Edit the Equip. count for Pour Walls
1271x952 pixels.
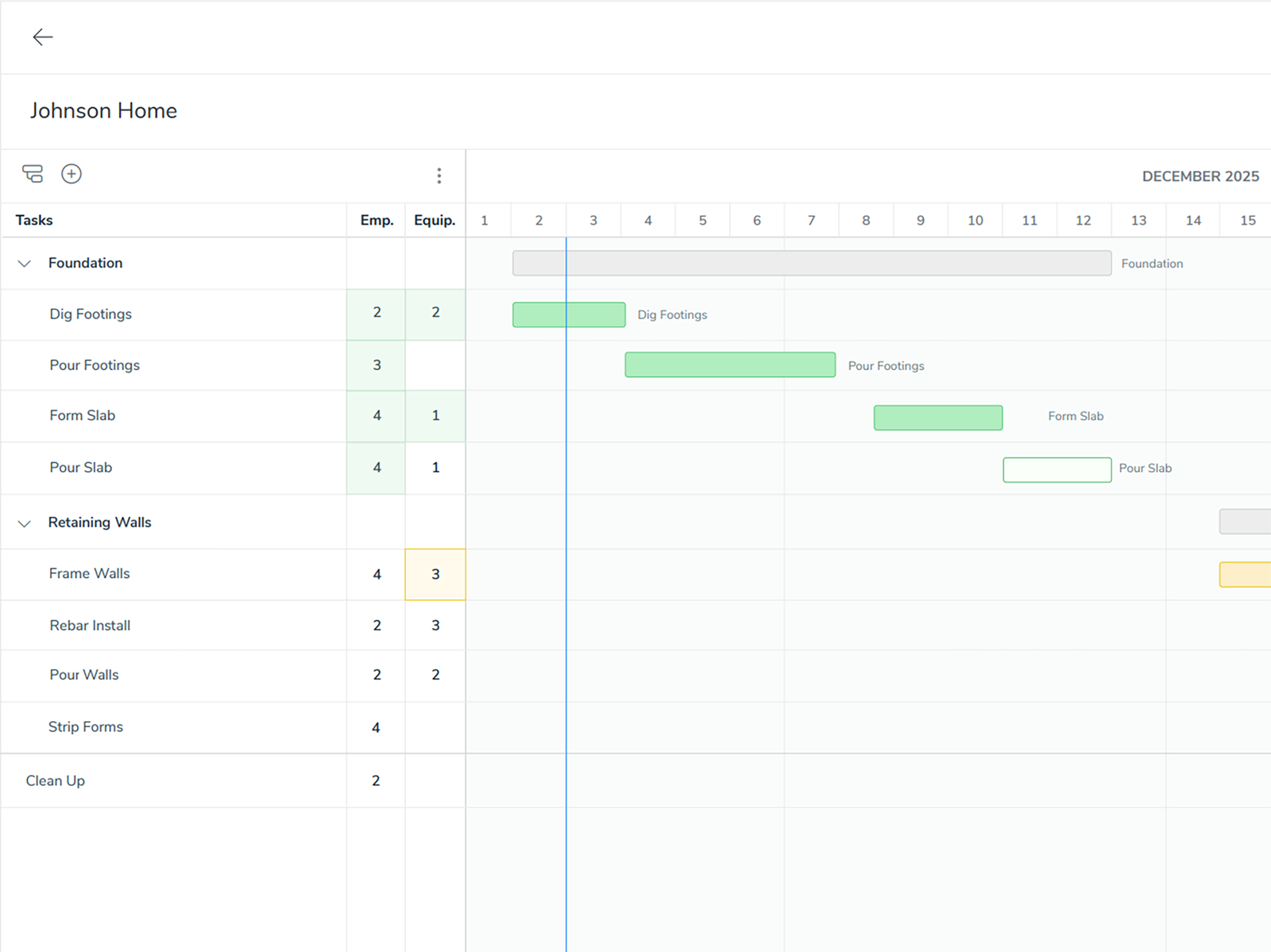point(435,675)
